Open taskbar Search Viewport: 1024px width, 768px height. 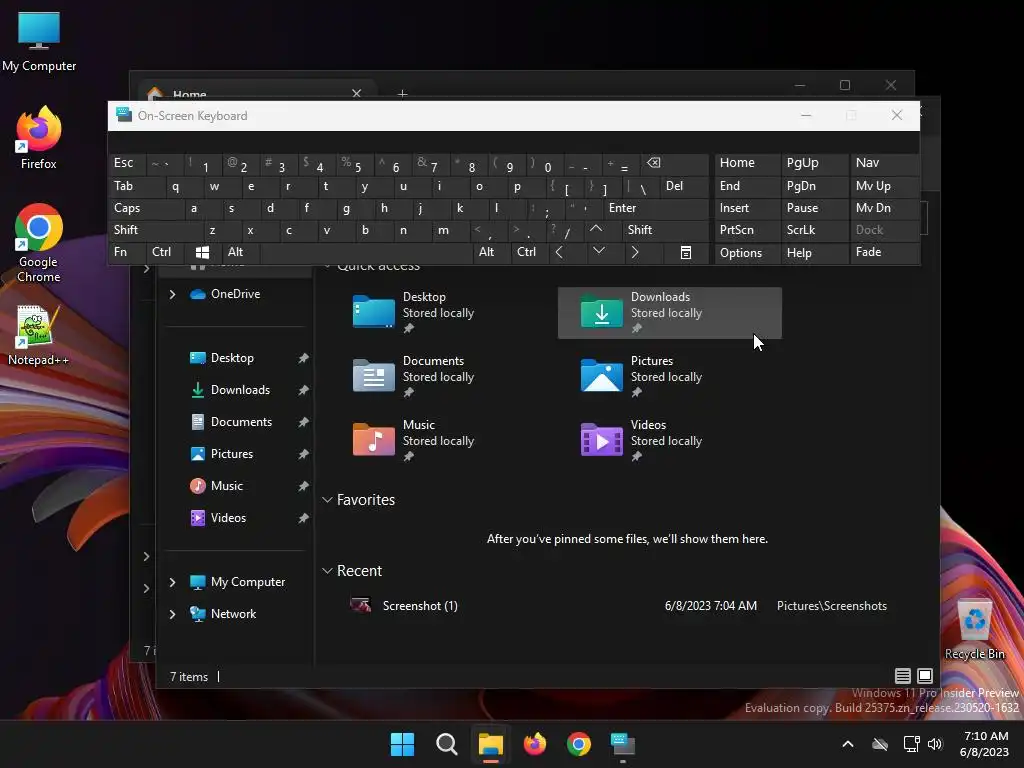pos(447,744)
